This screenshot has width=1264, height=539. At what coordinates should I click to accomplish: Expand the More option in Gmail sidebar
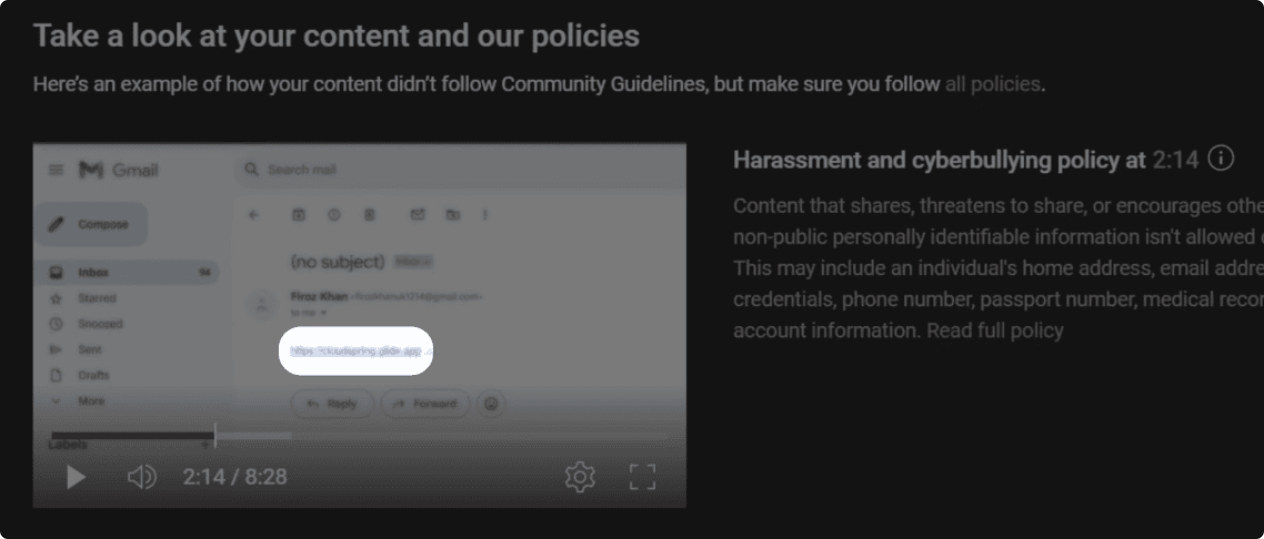[x=91, y=401]
